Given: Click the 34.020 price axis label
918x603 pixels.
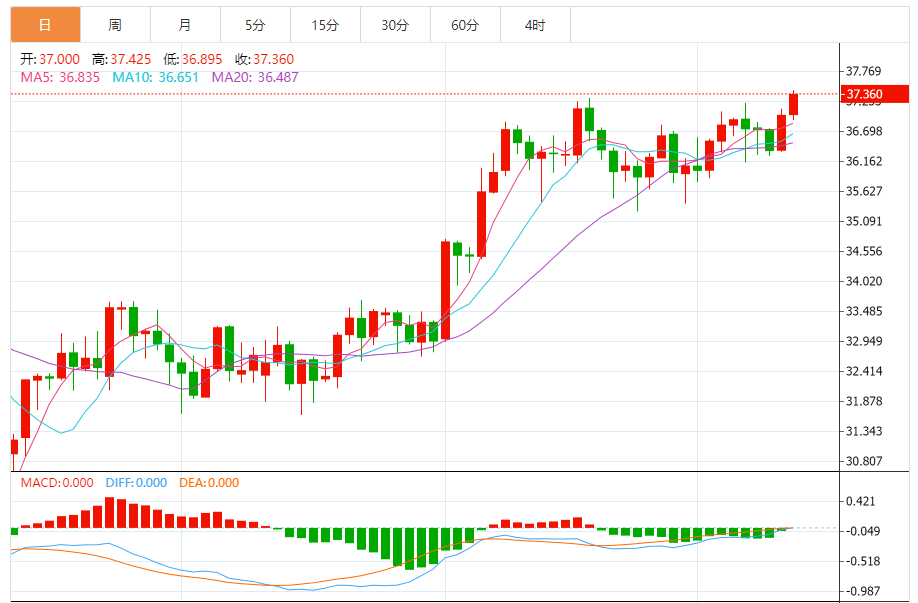Looking at the screenshot, I should [864, 282].
